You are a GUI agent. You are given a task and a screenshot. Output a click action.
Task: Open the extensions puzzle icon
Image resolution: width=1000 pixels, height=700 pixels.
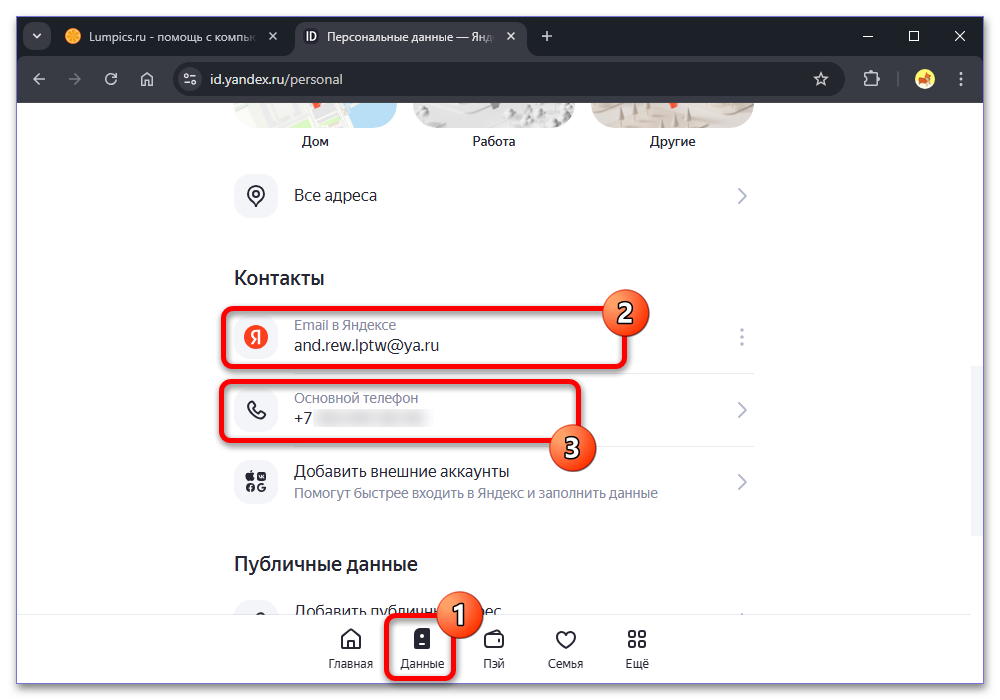pos(871,79)
